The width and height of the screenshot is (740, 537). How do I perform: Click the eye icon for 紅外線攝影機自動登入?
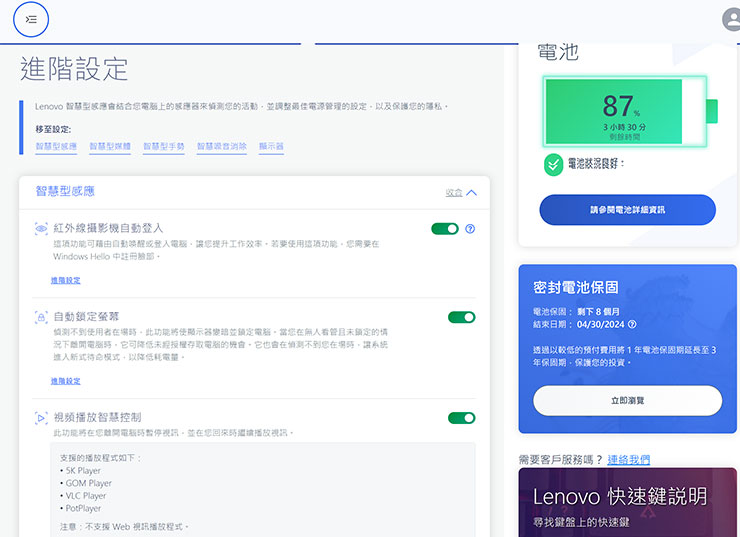point(41,229)
